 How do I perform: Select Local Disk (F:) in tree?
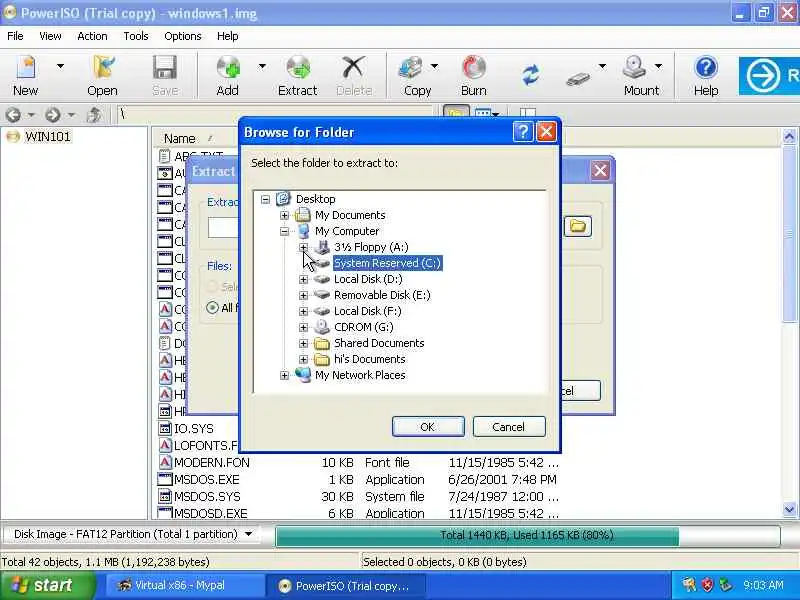(x=367, y=311)
